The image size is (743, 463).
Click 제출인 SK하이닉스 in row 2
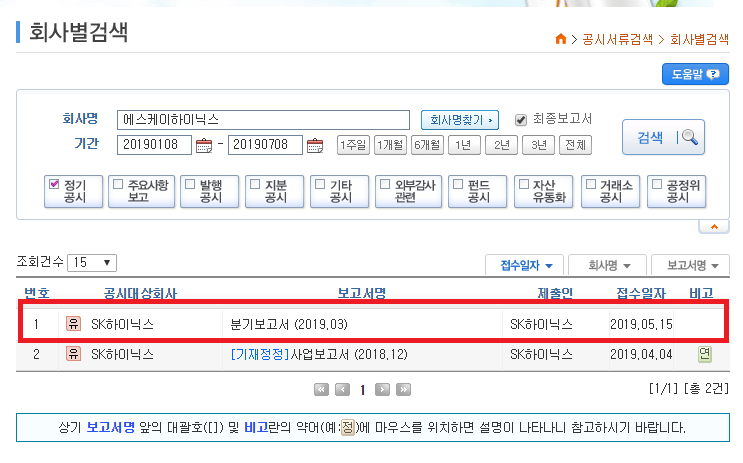coord(541,354)
